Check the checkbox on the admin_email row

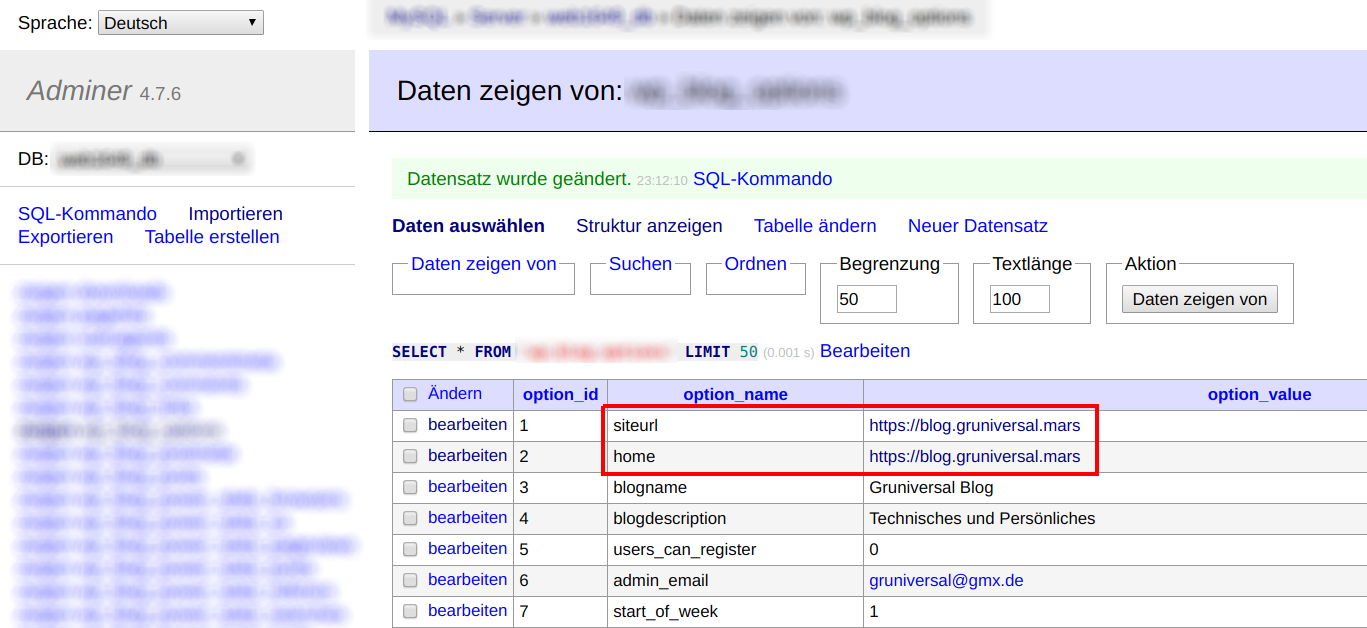pos(410,579)
